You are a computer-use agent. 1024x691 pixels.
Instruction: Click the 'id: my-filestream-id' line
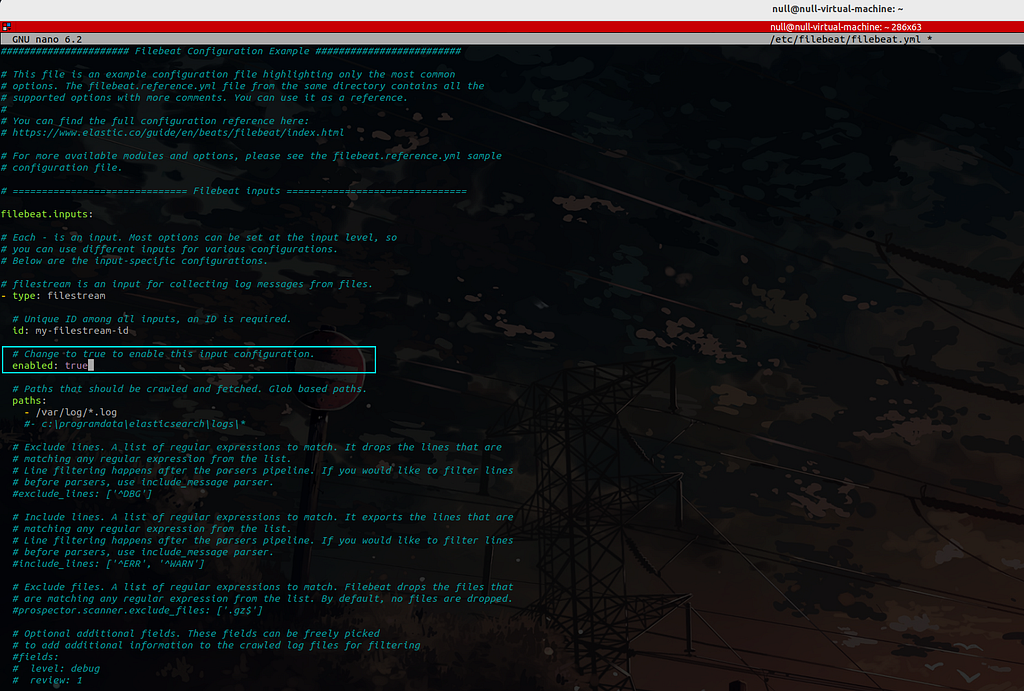click(x=71, y=331)
